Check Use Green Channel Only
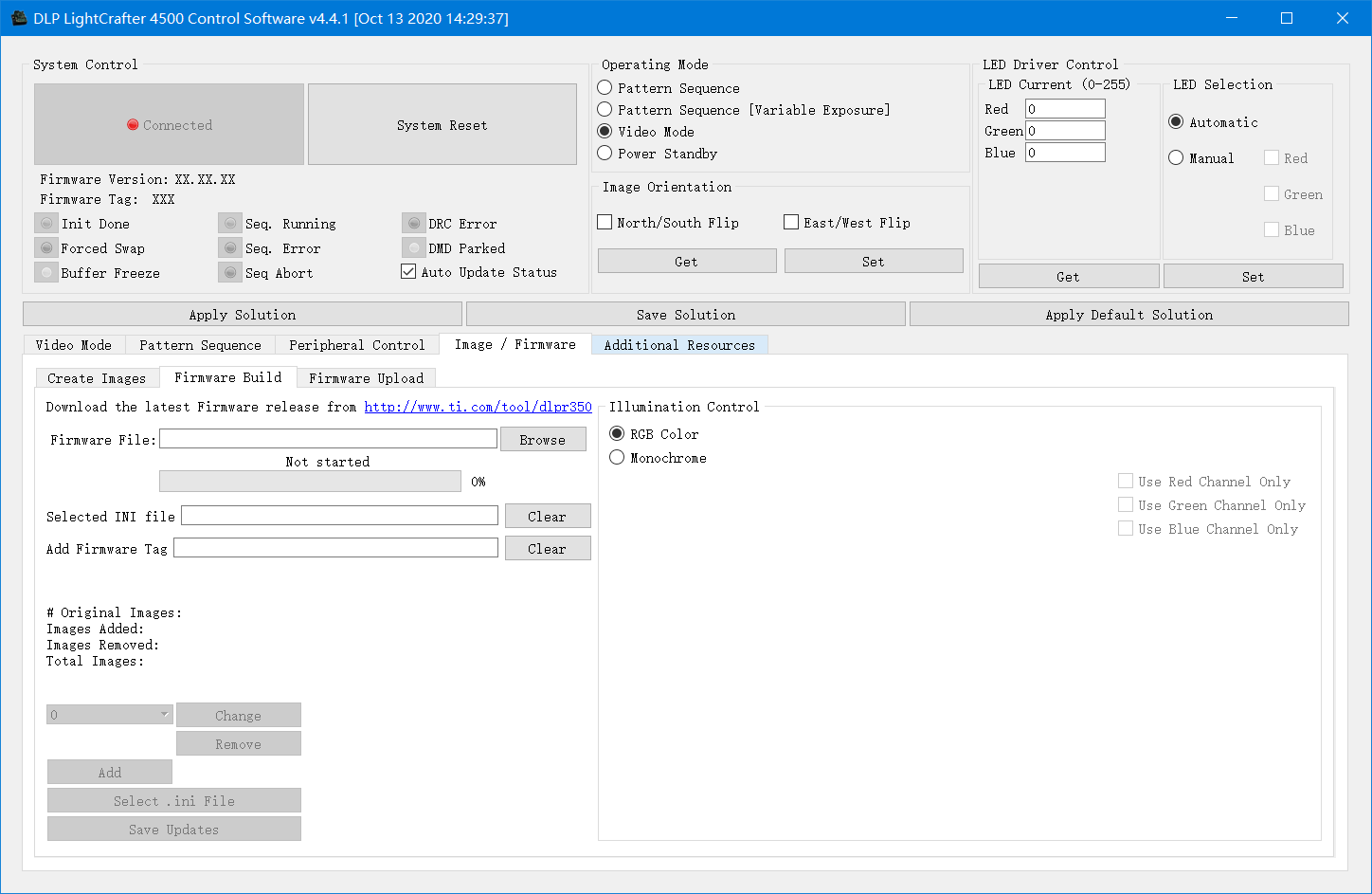Screen dimensions: 1372x894 click(1126, 505)
